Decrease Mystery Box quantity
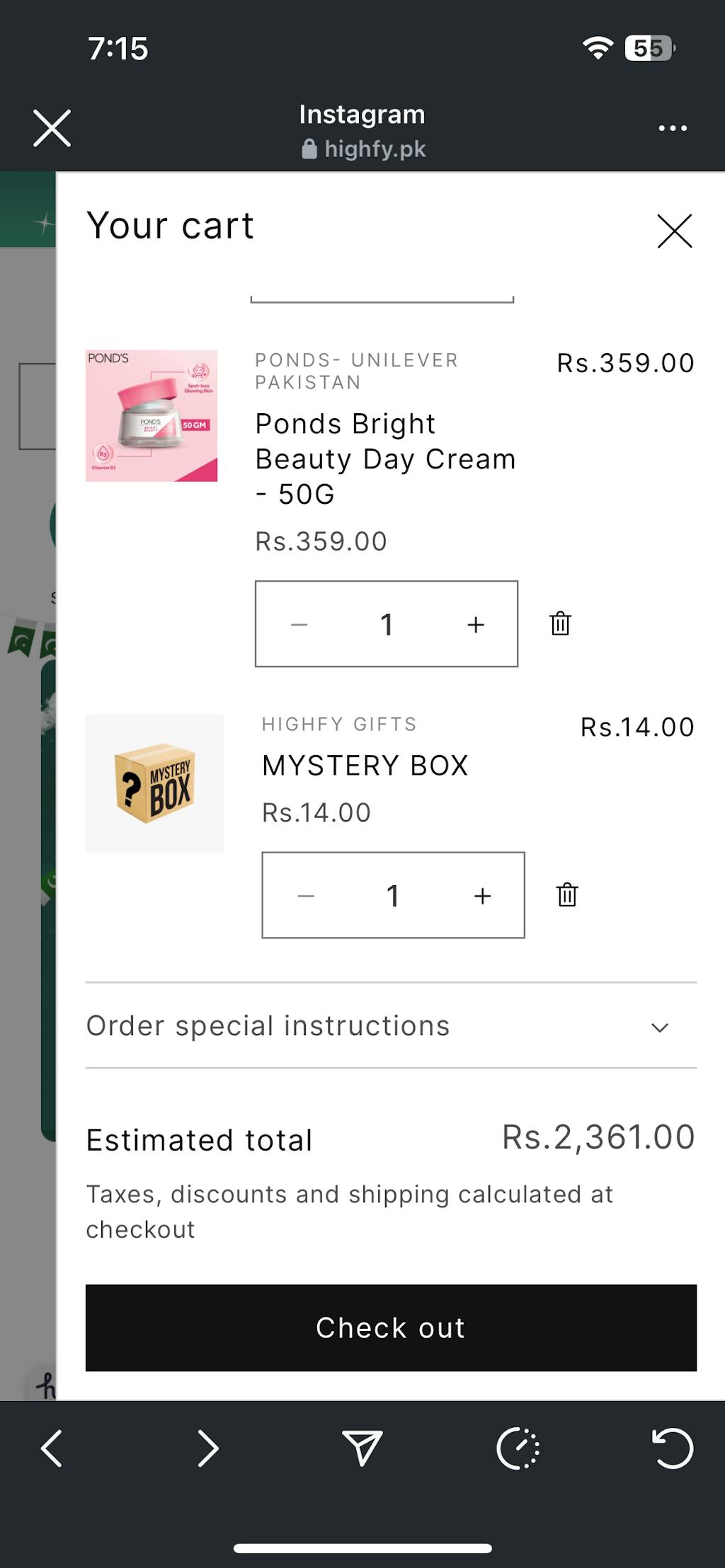The image size is (725, 1568). [x=306, y=896]
